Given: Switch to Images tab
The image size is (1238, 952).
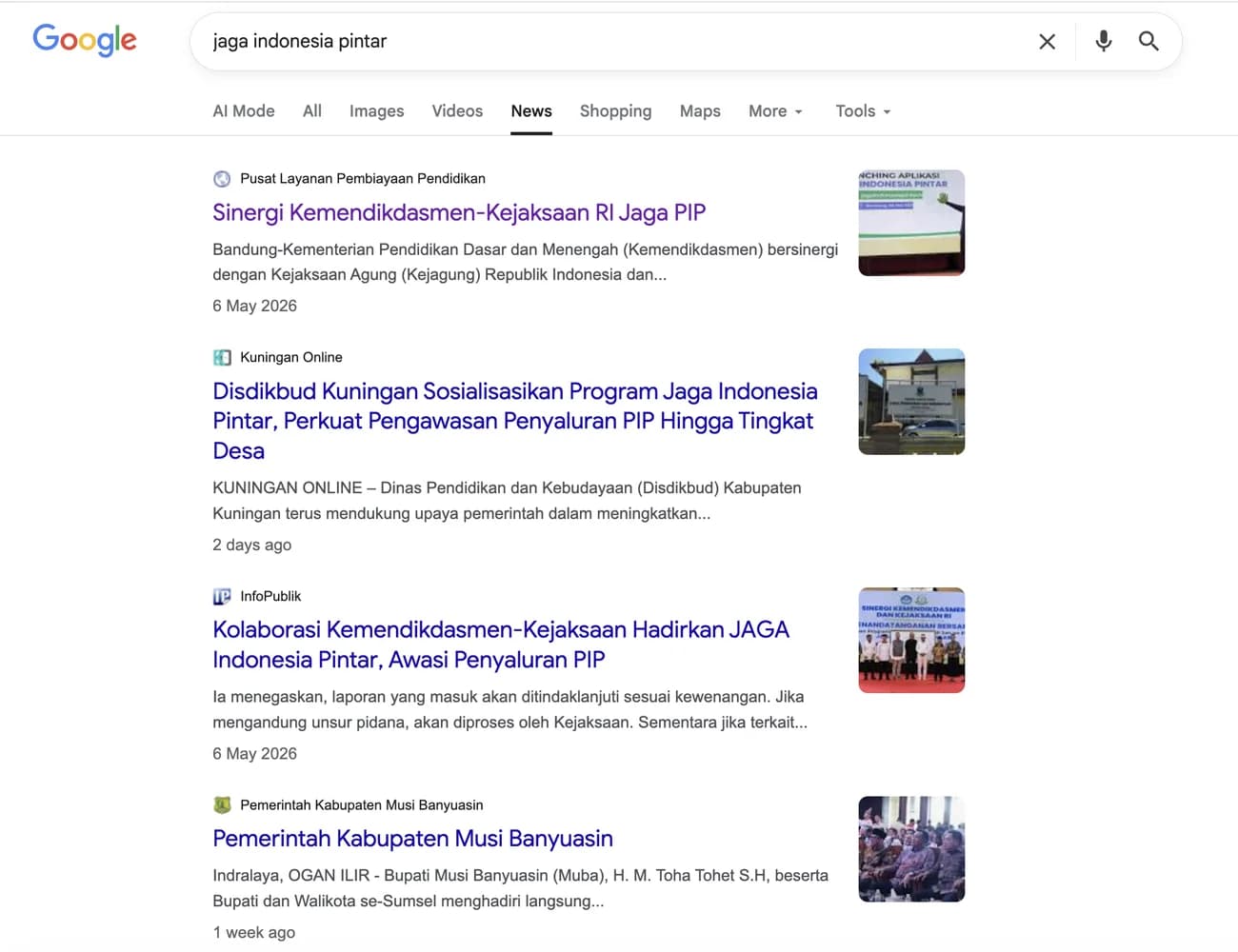Looking at the screenshot, I should coord(376,111).
